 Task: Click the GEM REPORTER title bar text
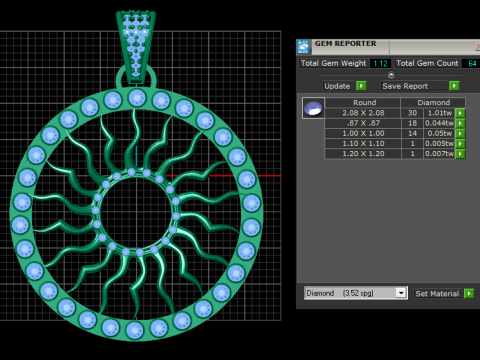(x=346, y=44)
